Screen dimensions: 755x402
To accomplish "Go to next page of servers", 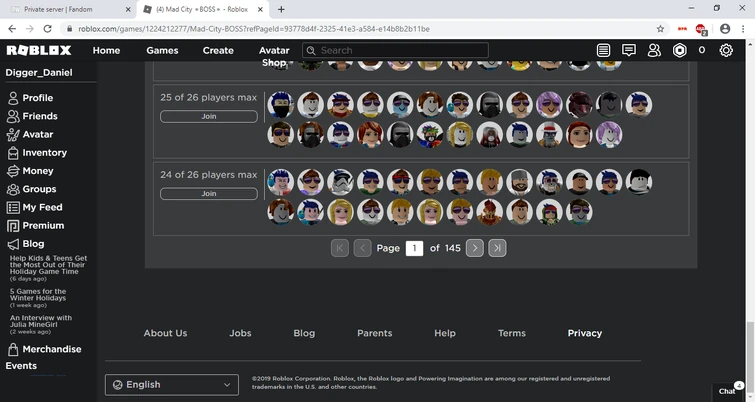I will pyautogui.click(x=475, y=248).
